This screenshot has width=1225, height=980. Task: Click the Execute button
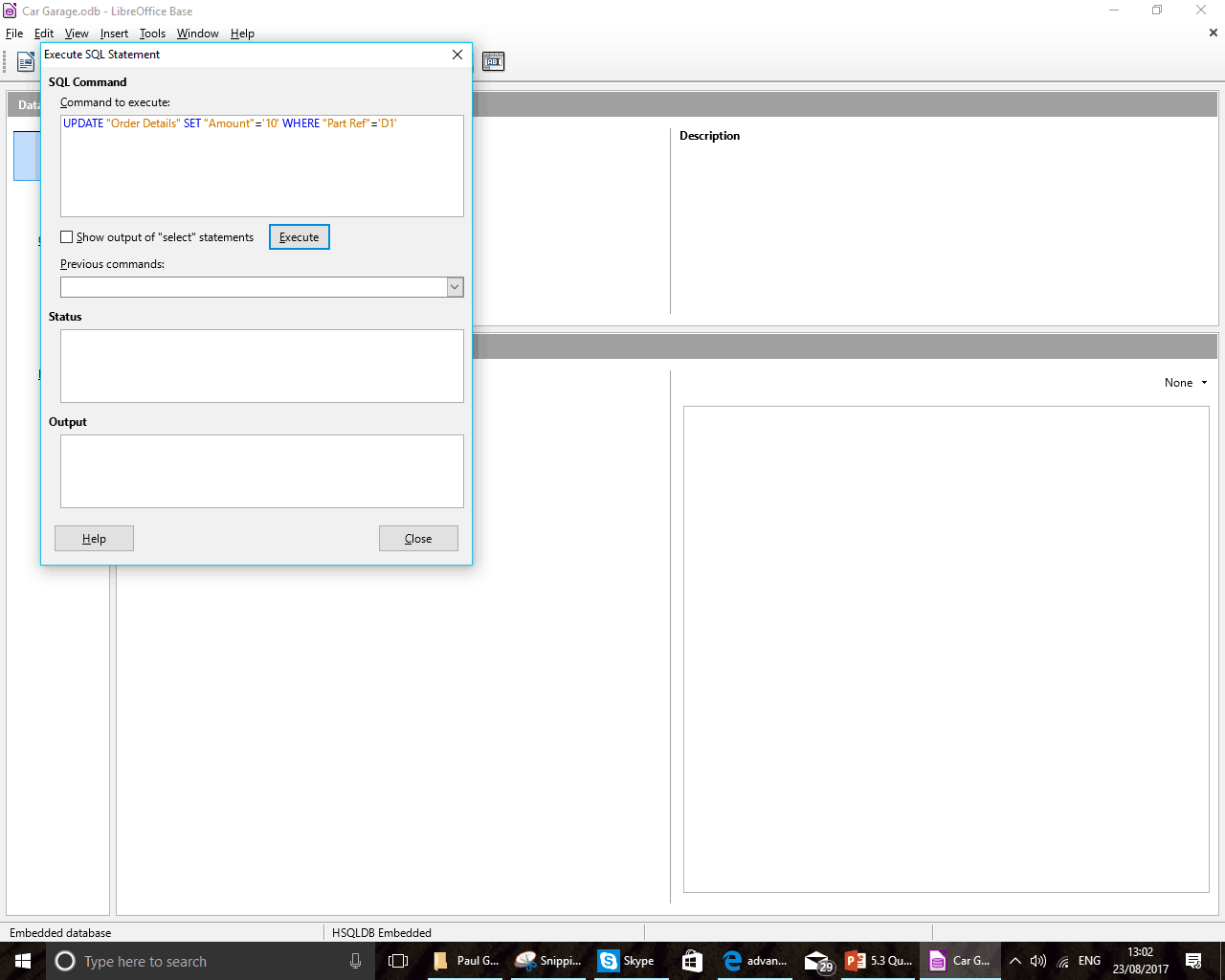coord(300,237)
